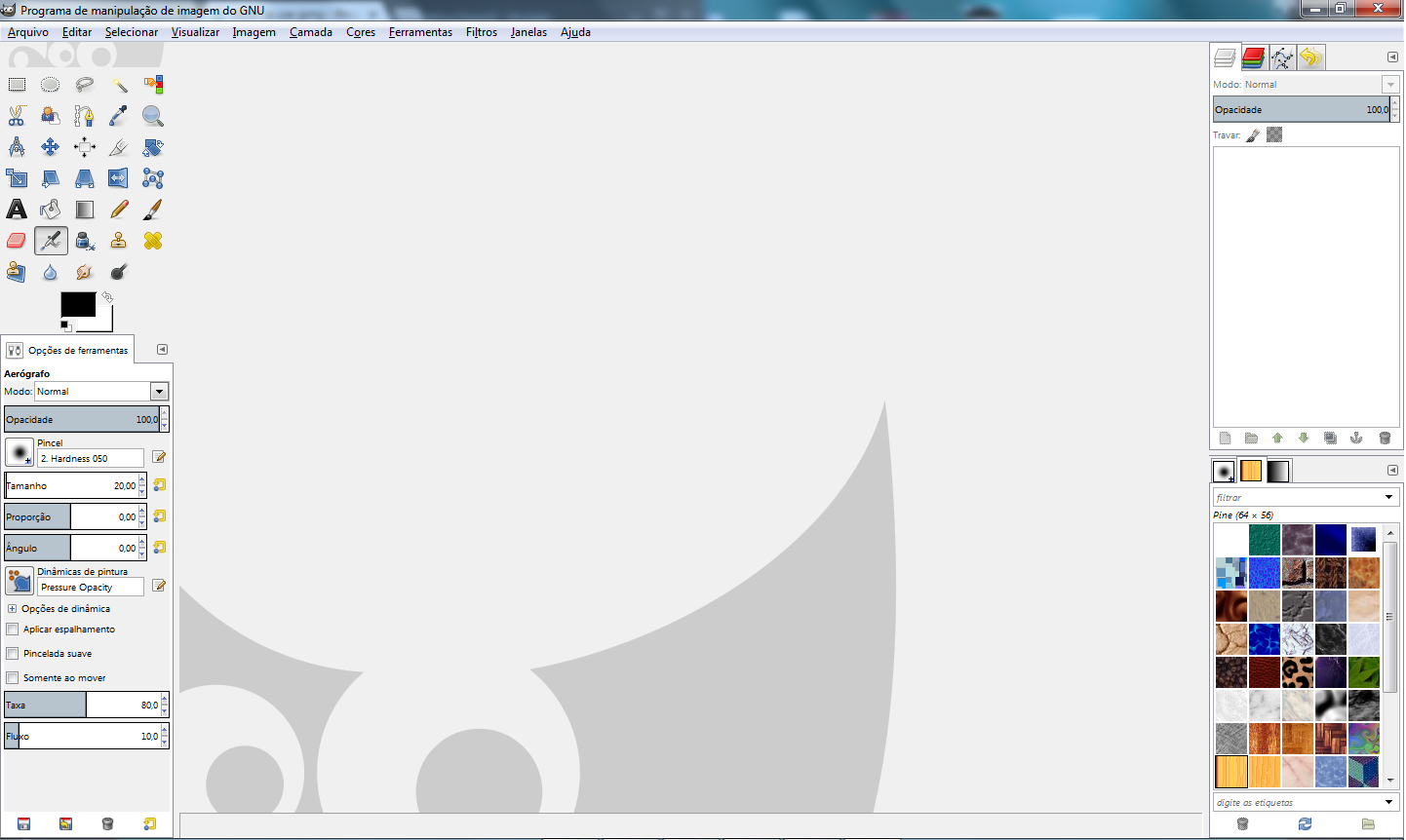Select the Flip tool
The image size is (1406, 840).
click(x=119, y=178)
